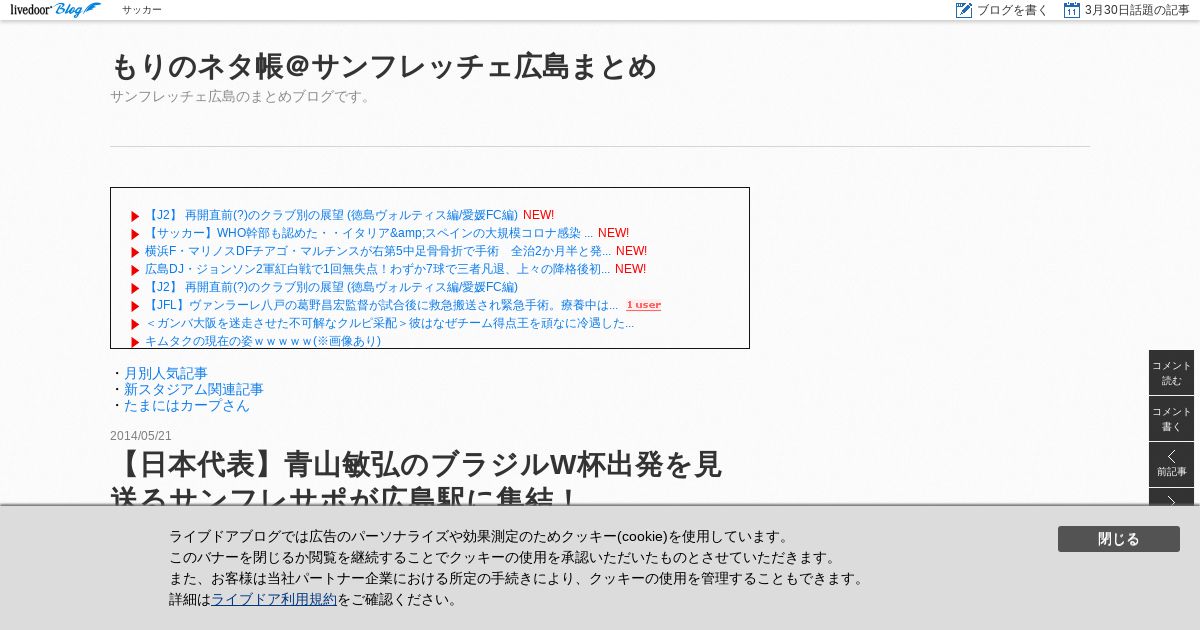The image size is (1200, 630).
Task: Open first 【J2】再開直前 article marked NEW!
Action: click(331, 215)
